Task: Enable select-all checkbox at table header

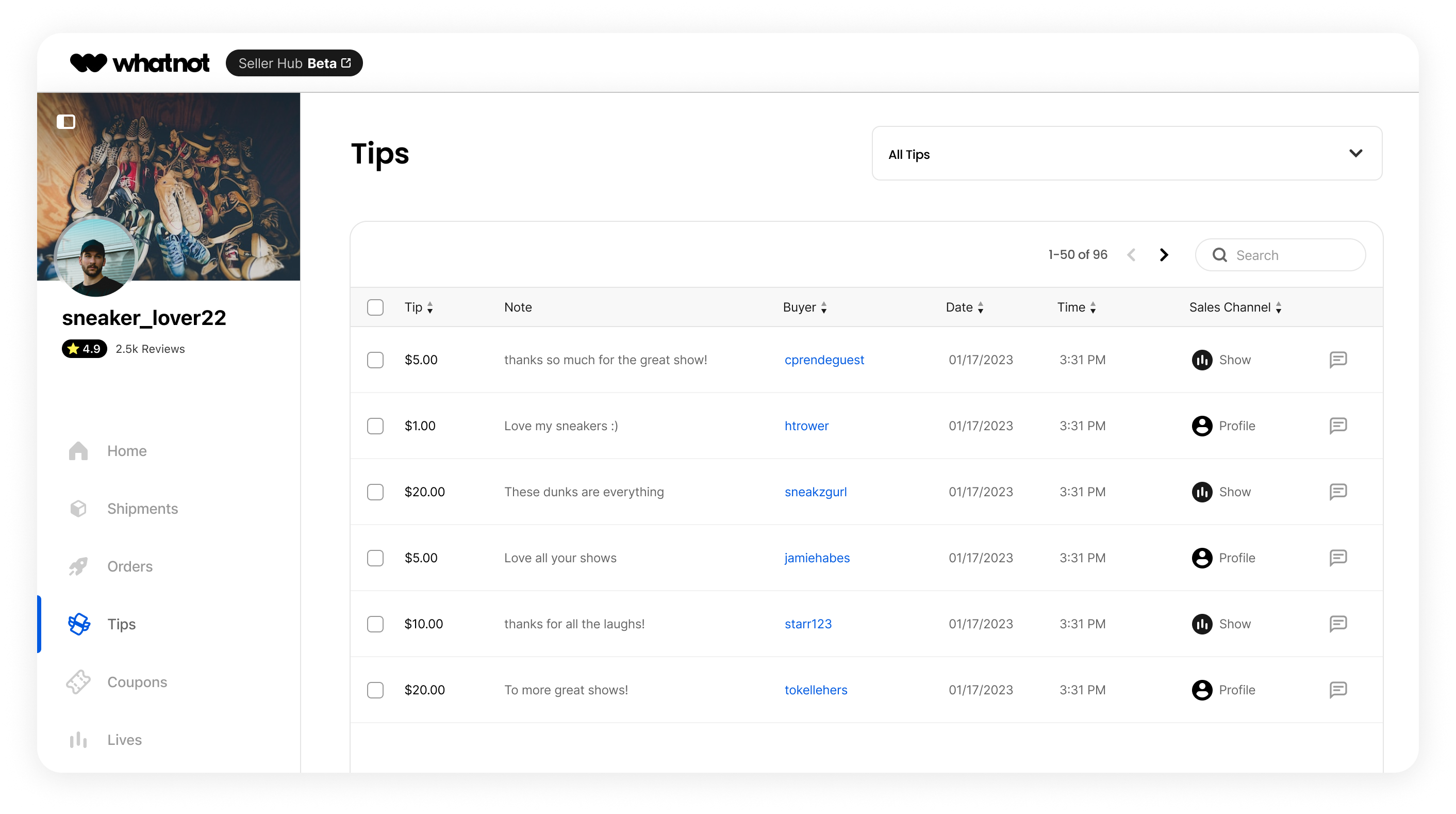Action: (x=375, y=307)
